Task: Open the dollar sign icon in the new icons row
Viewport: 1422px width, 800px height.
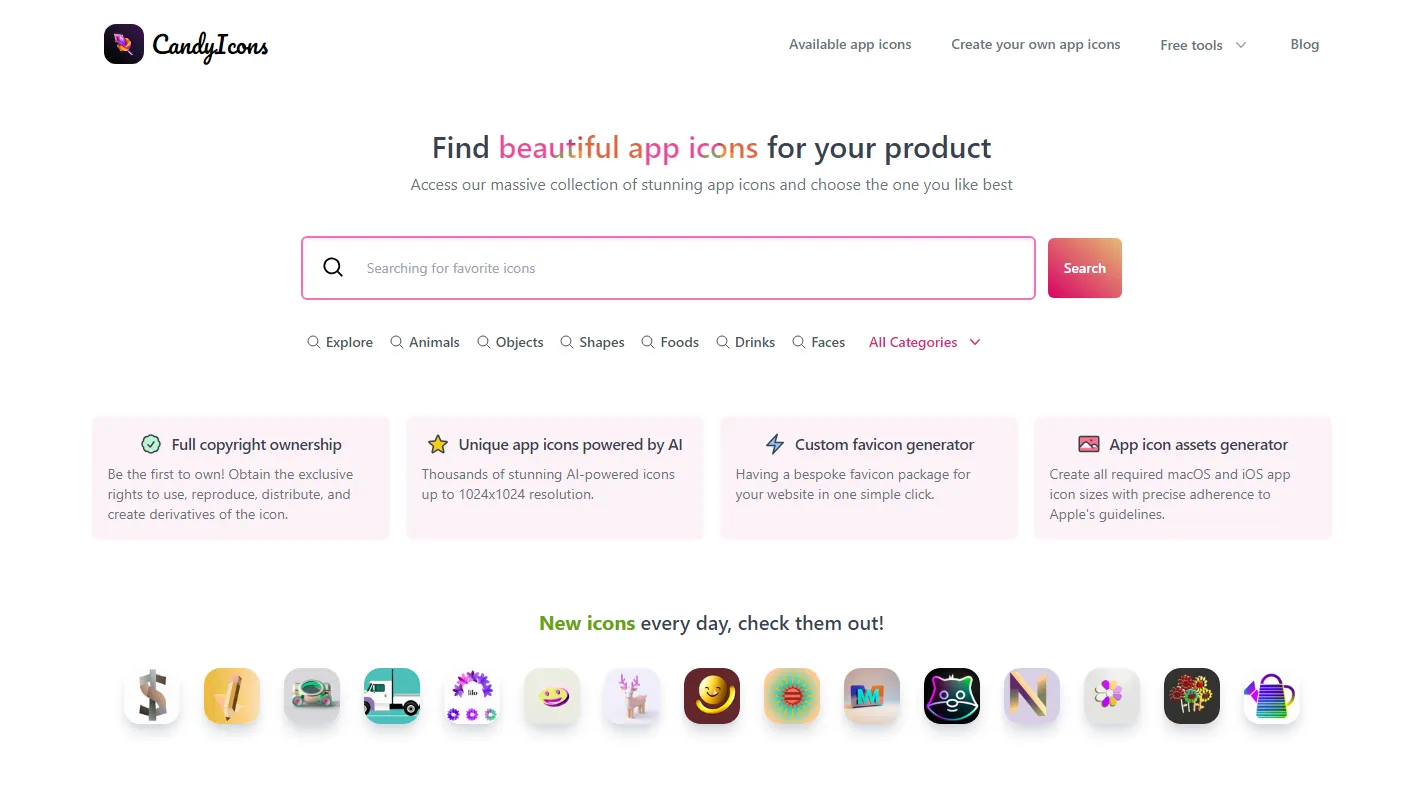Action: 152,696
